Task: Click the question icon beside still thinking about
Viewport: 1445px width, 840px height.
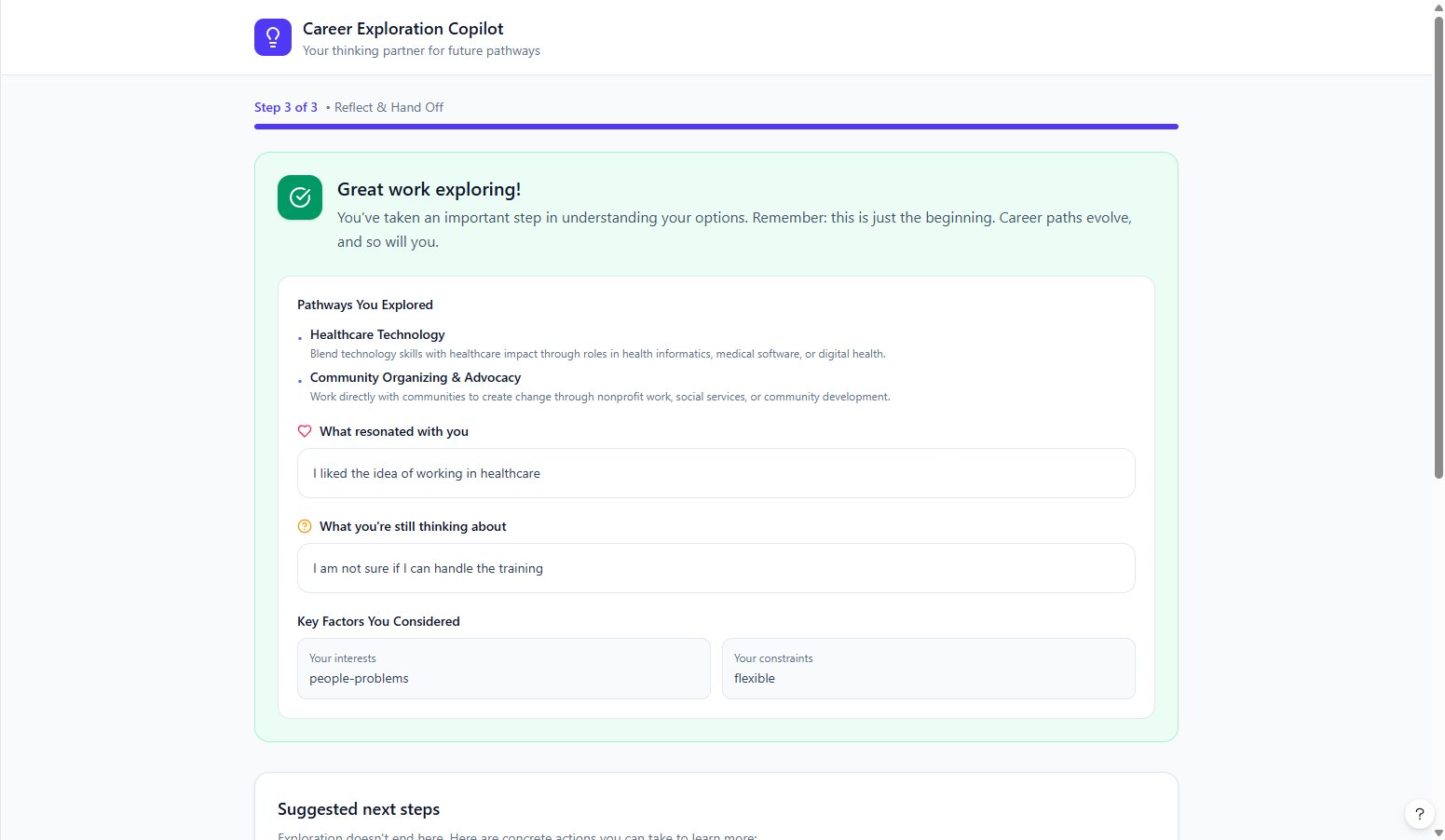Action: [305, 526]
